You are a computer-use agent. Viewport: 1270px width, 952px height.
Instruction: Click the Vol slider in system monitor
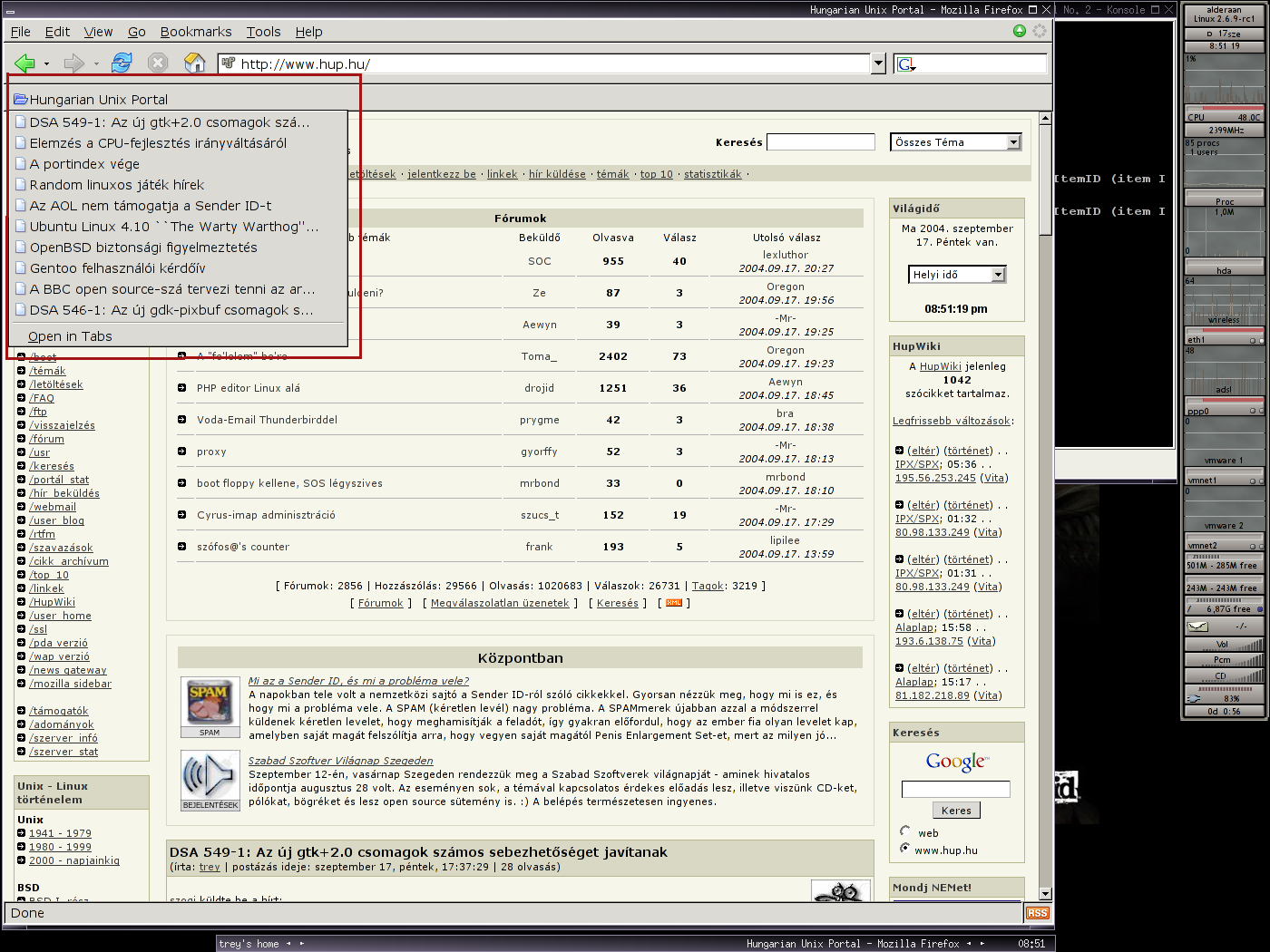point(1225,645)
